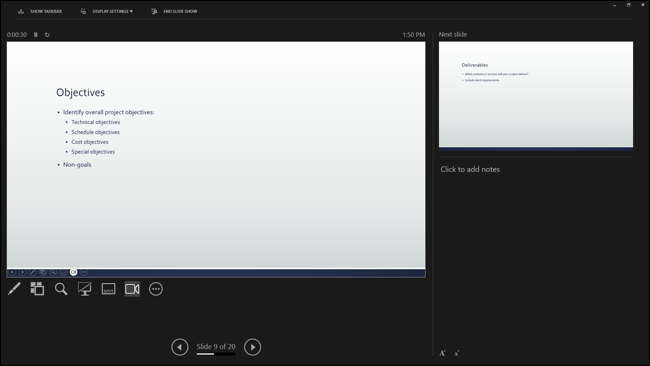Click the Slide 9 of 20 indicator
This screenshot has width=650, height=366.
tap(216, 347)
